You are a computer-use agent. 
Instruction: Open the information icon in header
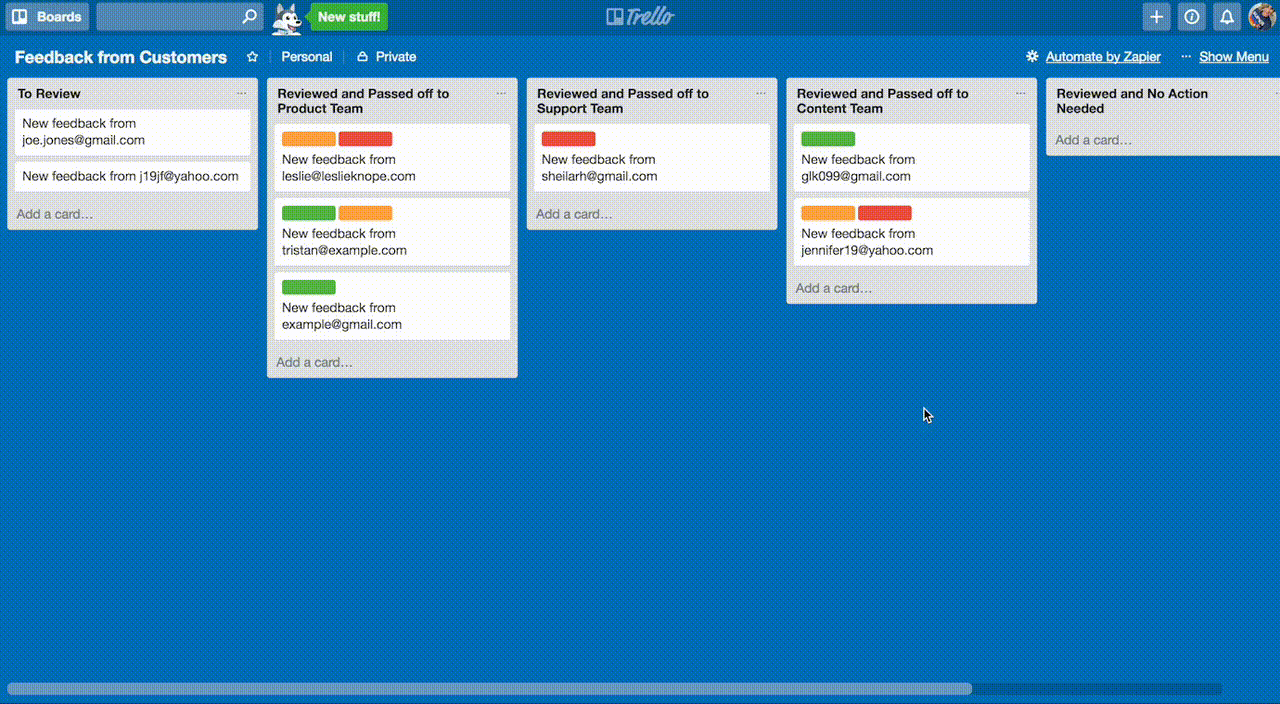pos(1191,17)
